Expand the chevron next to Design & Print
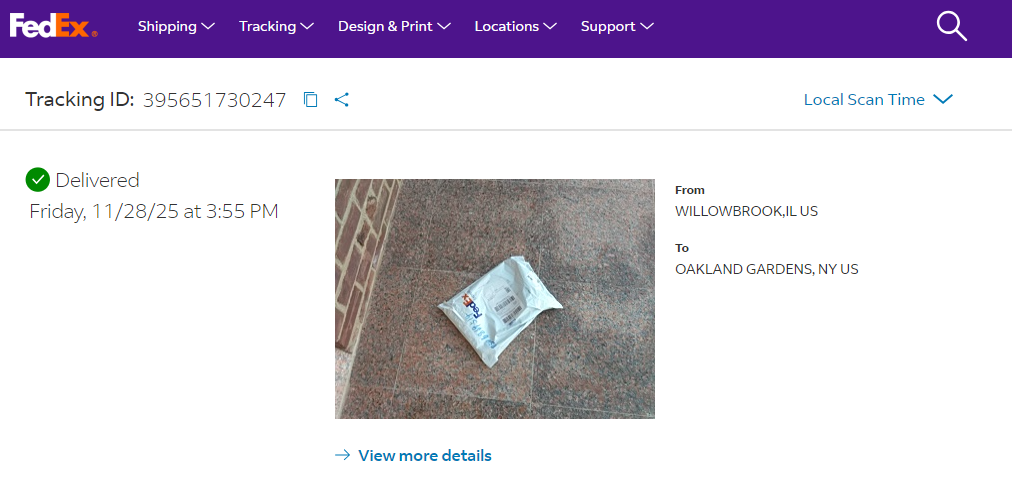 click(x=444, y=26)
